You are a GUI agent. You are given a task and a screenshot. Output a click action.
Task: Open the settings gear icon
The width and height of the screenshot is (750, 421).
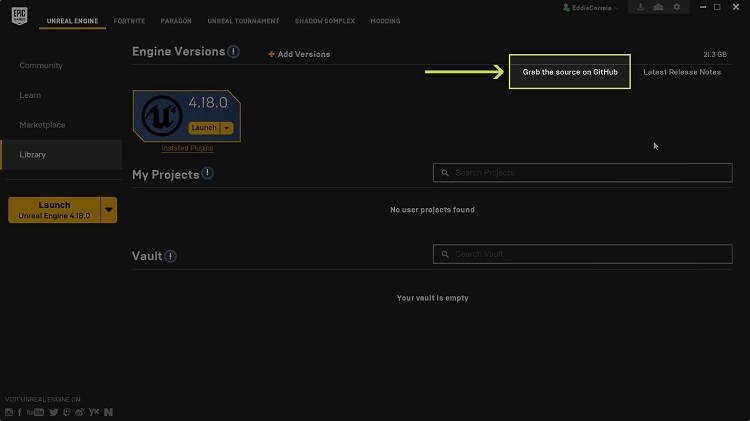677,7
